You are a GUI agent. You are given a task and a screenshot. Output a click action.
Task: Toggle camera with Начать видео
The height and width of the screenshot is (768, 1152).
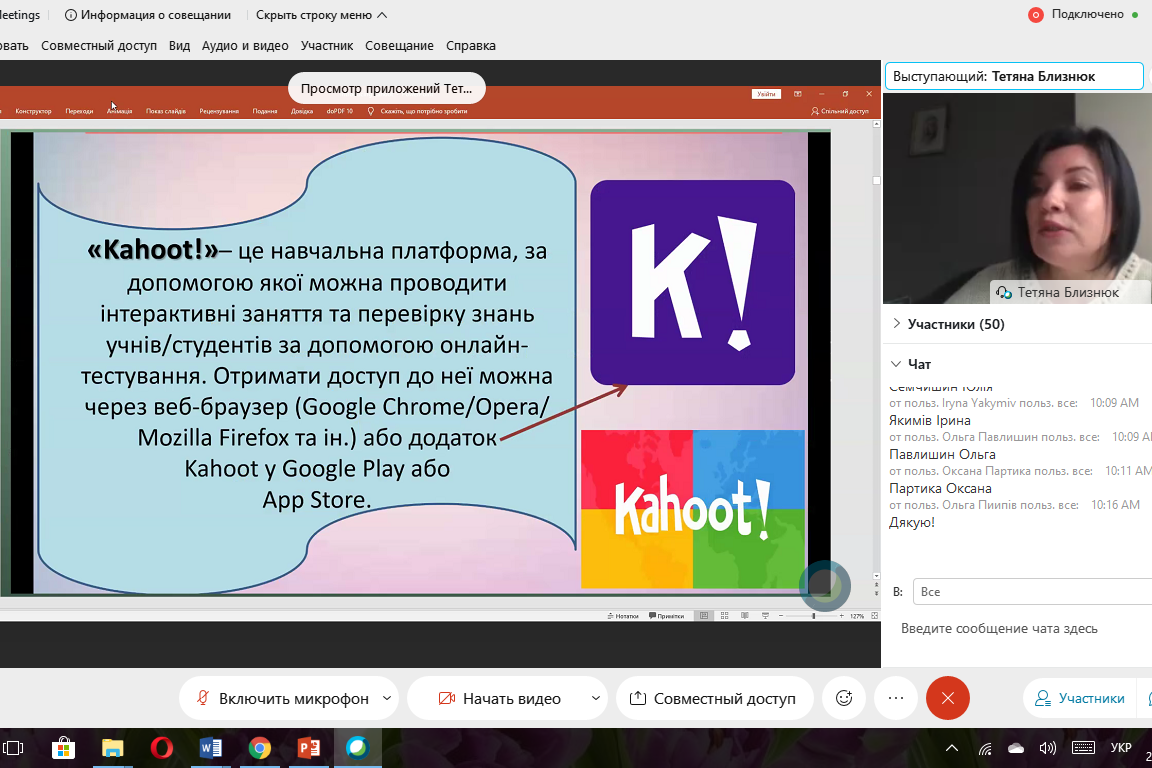pyautogui.click(x=498, y=698)
